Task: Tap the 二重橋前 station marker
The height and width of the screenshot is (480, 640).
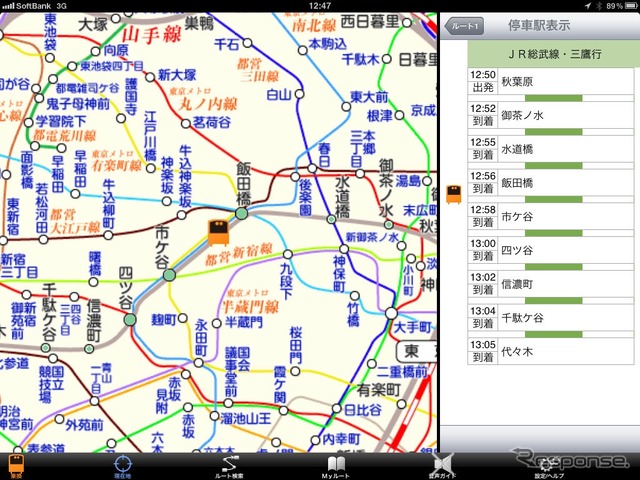Action: 371,364
